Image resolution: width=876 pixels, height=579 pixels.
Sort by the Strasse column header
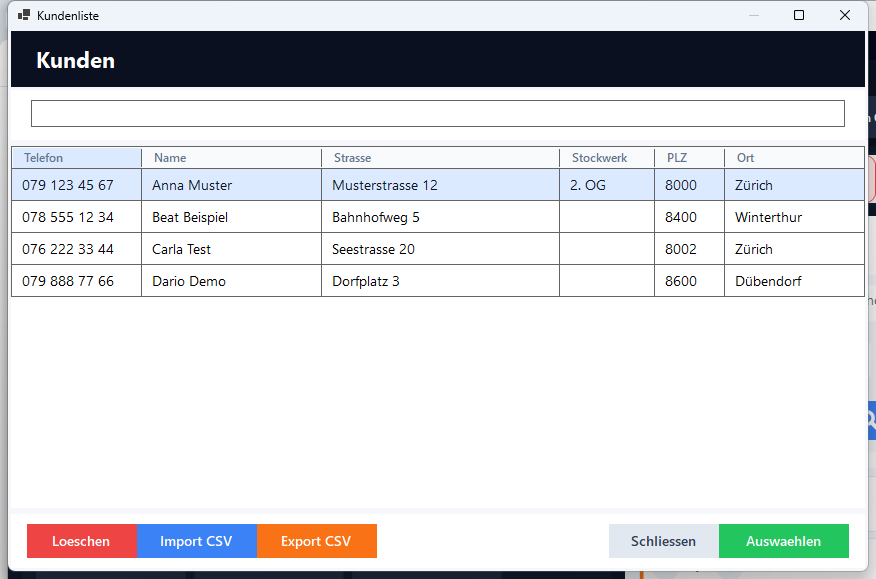pyautogui.click(x=440, y=158)
